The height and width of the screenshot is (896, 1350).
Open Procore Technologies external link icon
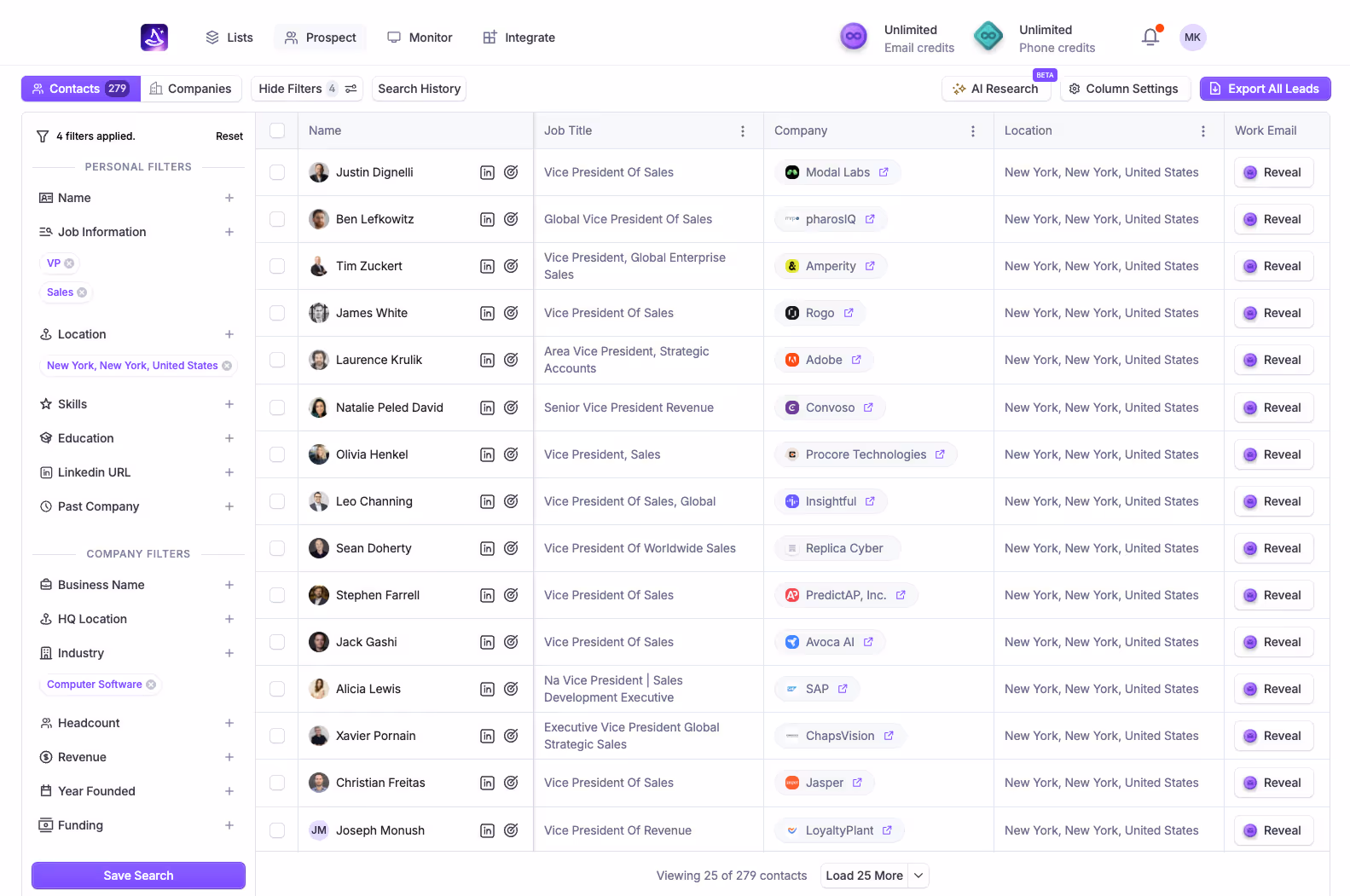940,454
